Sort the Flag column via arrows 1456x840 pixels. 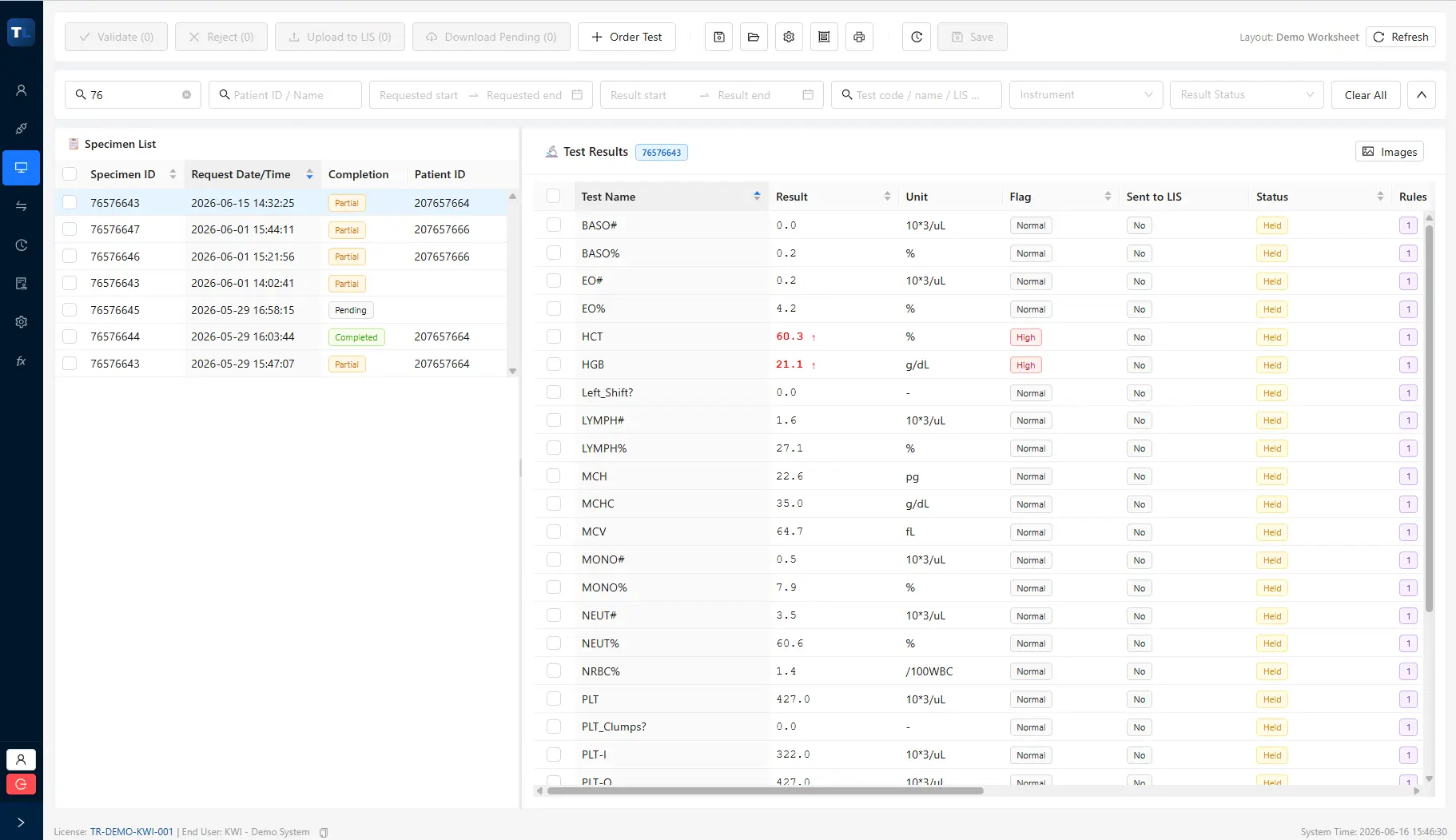tap(1108, 197)
